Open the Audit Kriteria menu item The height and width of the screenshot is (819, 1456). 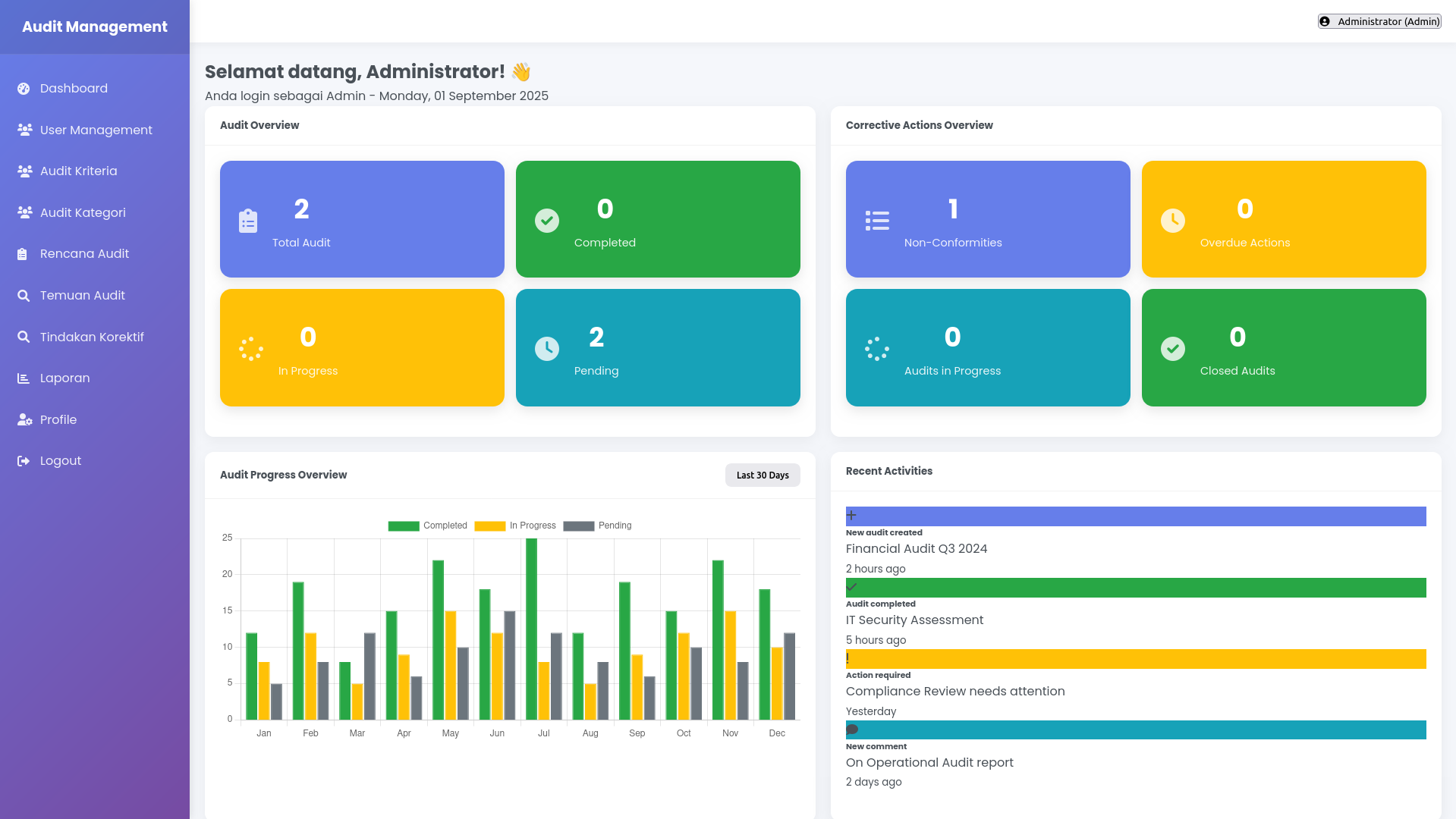[x=78, y=171]
